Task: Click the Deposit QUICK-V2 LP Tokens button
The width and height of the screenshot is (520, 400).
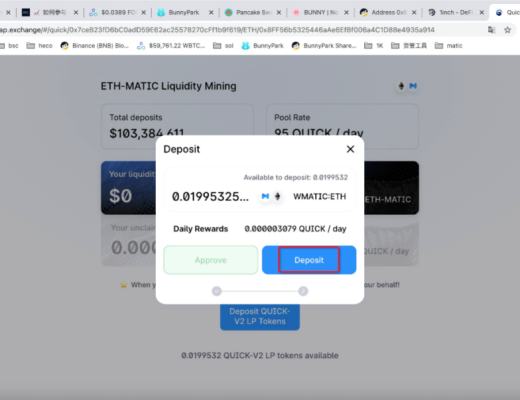Action: click(x=260, y=316)
